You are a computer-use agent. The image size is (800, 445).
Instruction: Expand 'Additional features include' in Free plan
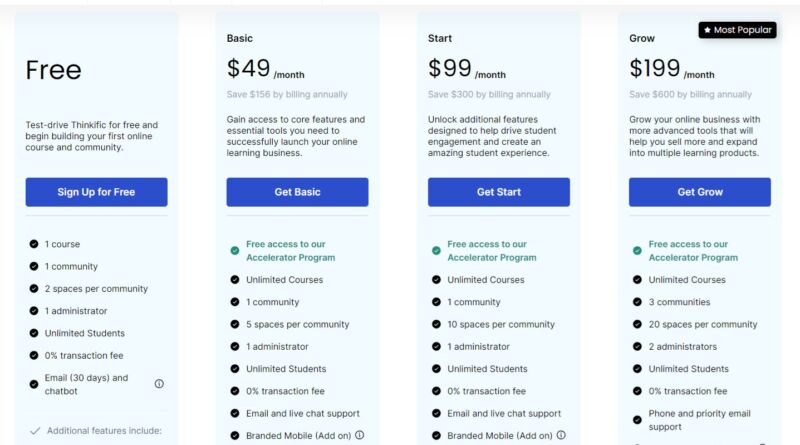[x=96, y=431]
